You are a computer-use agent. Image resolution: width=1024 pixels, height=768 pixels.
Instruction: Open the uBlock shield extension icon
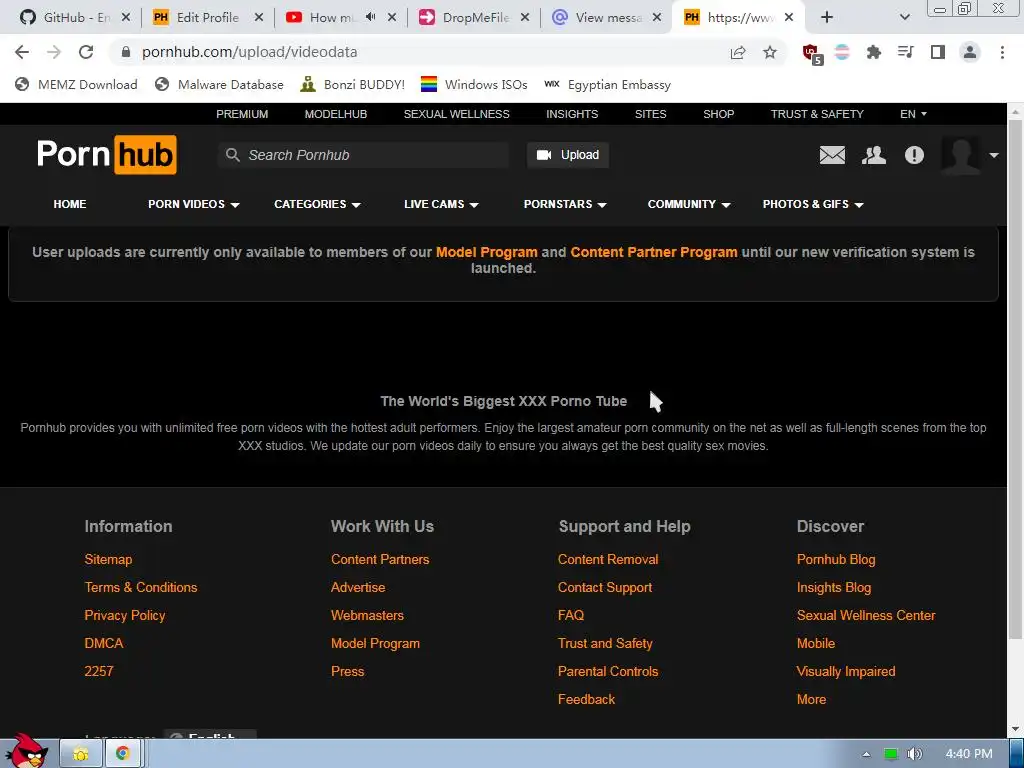[812, 54]
